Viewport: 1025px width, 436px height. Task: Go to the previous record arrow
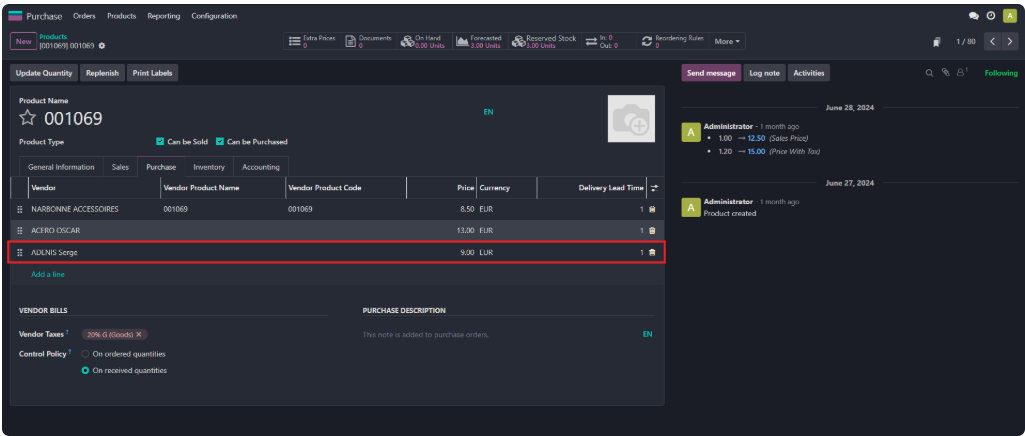(x=991, y=42)
